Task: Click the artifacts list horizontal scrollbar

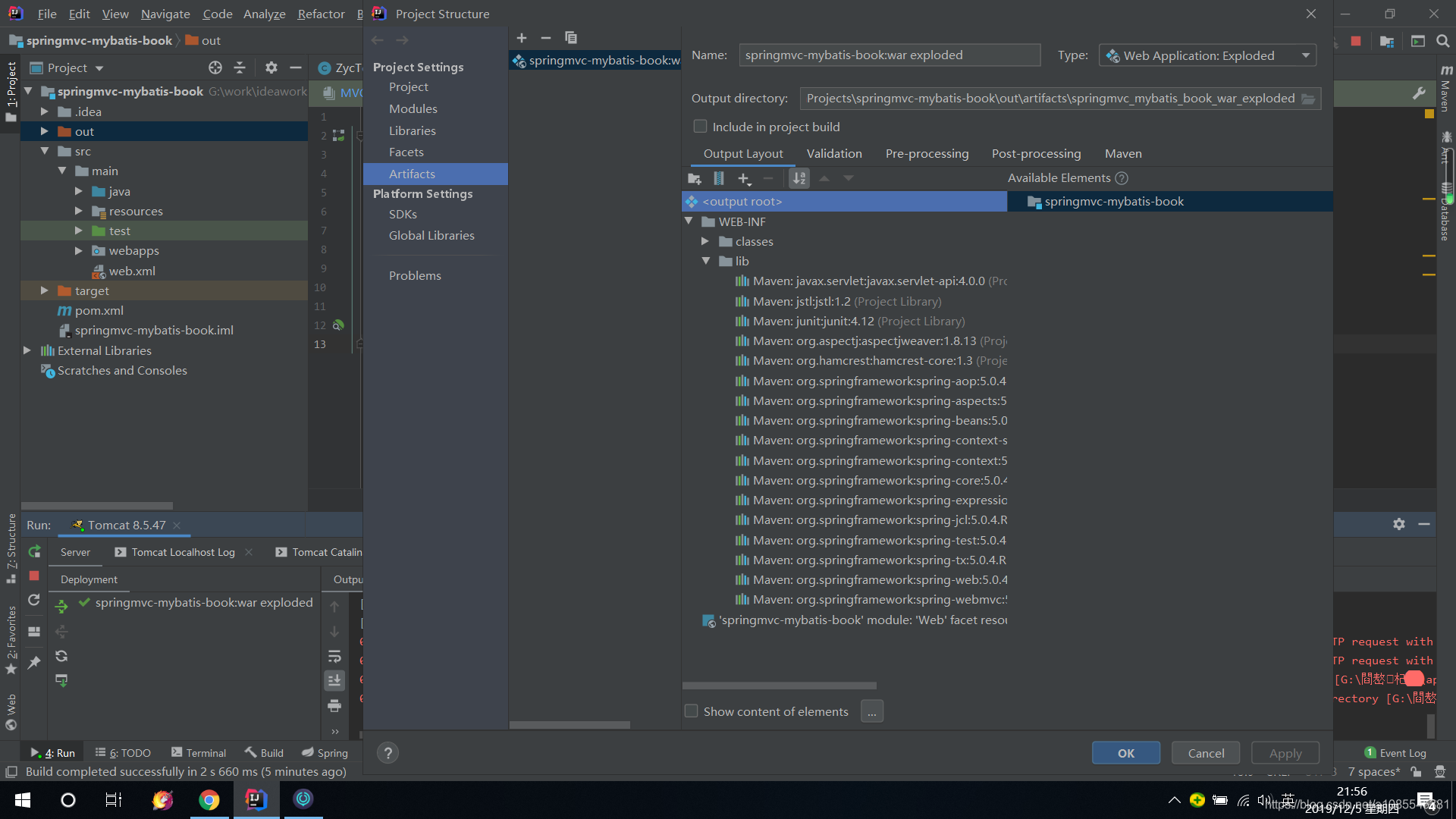Action: point(570,725)
